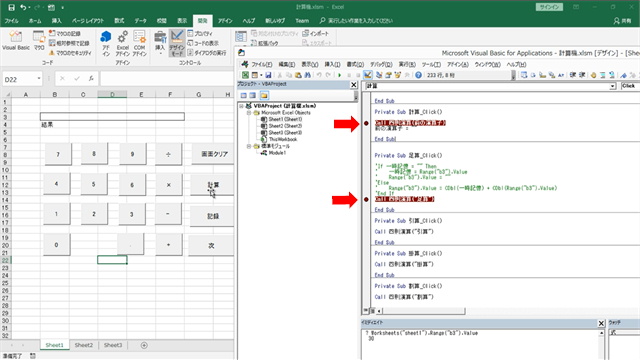Open the マクロ macros list icon
This screenshot has width=640, height=360.
click(x=39, y=40)
